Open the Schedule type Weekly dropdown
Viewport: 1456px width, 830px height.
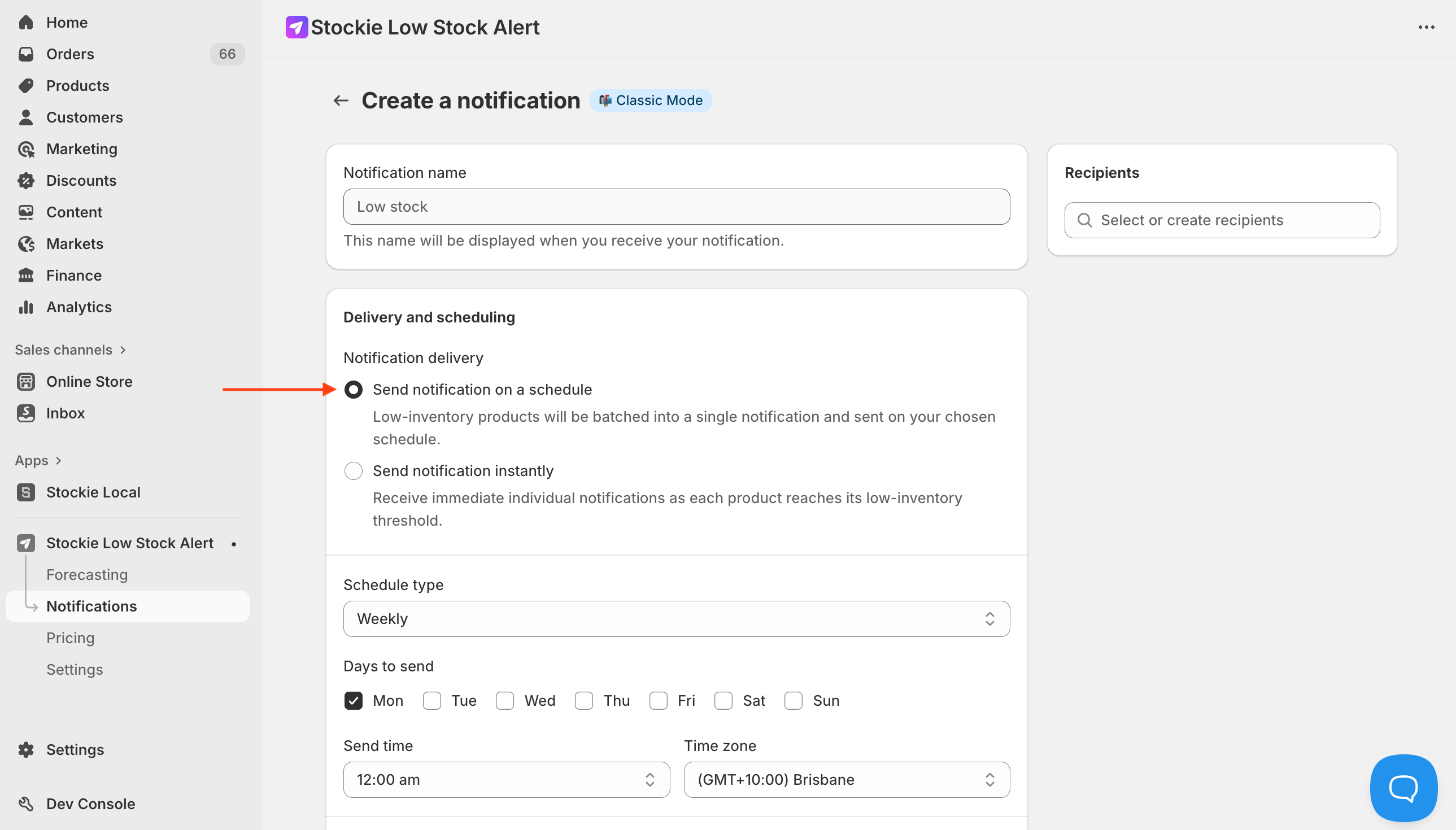click(676, 618)
